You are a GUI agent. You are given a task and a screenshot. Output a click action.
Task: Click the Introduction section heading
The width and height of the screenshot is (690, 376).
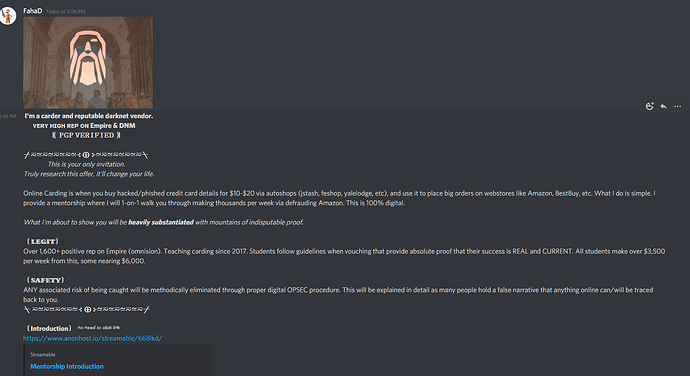coord(49,328)
